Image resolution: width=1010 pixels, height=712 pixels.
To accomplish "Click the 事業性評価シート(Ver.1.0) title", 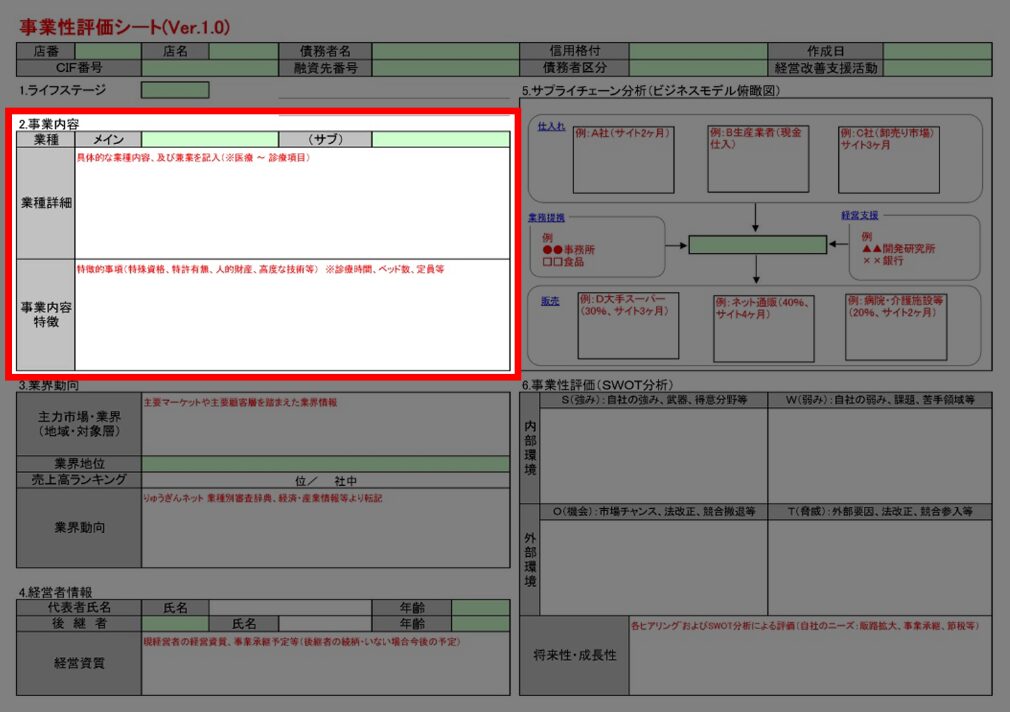I will 124,27.
